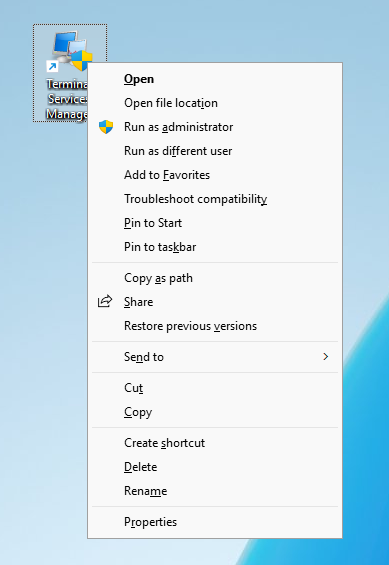Open Properties from the context menu
This screenshot has height=565, width=389.
click(215, 522)
